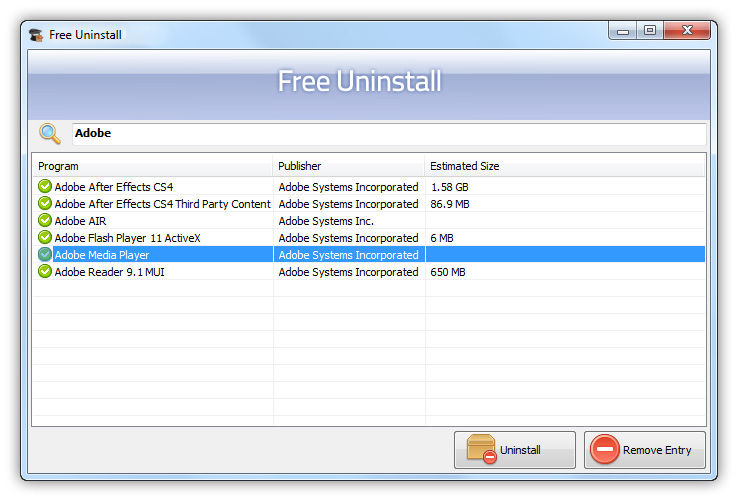Click check icon beside Adobe After Effects CS4 Third Party Content

[x=45, y=203]
